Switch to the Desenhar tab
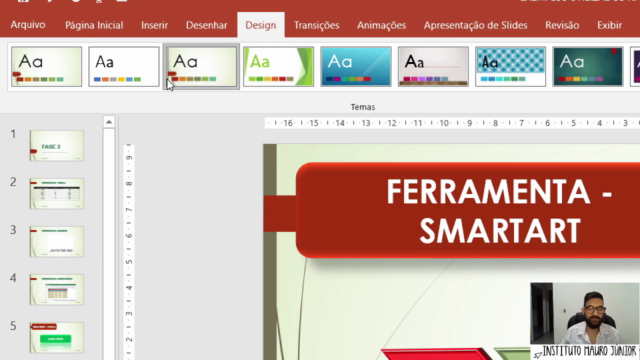Viewport: 640px width, 360px height. pyautogui.click(x=207, y=25)
